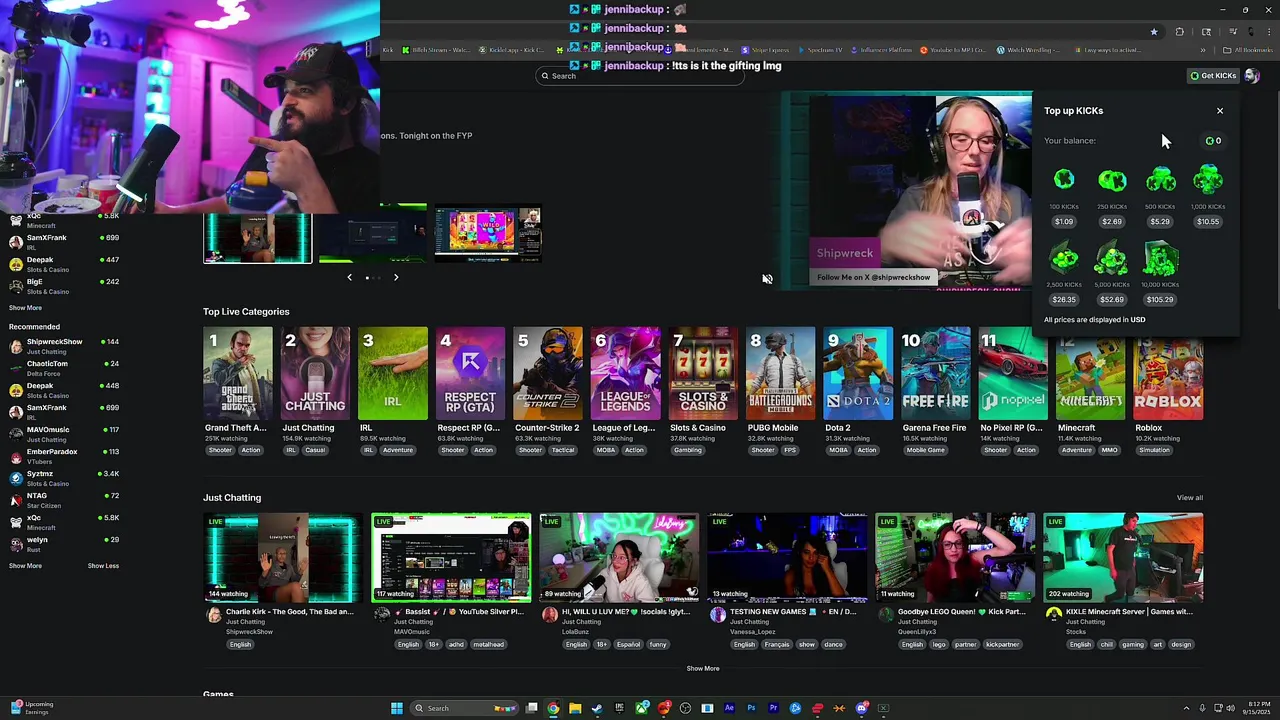Select the $52.69 price button
Viewport: 1280px width, 720px height.
pos(1112,300)
